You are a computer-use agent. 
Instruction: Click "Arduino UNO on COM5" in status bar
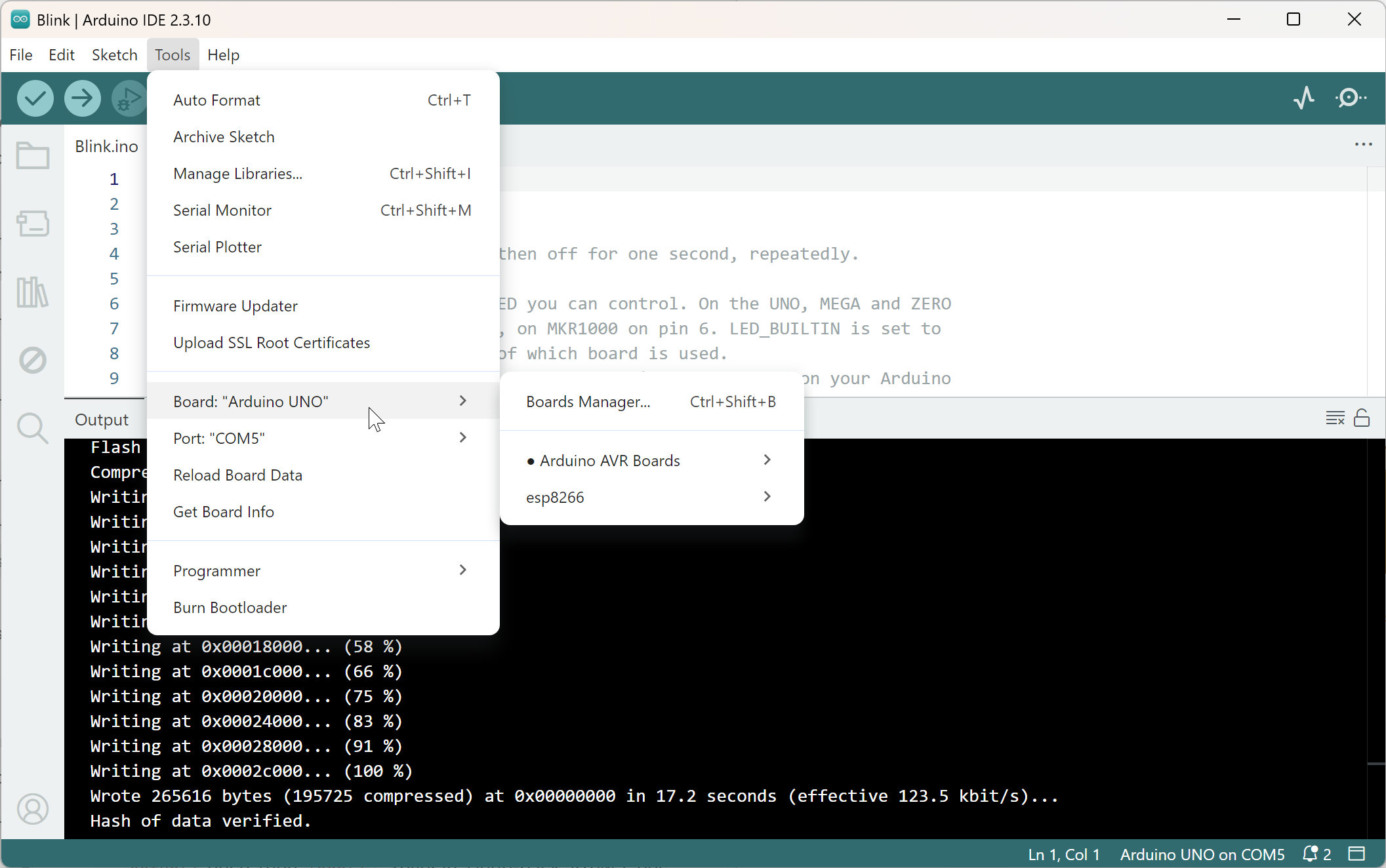point(1202,854)
